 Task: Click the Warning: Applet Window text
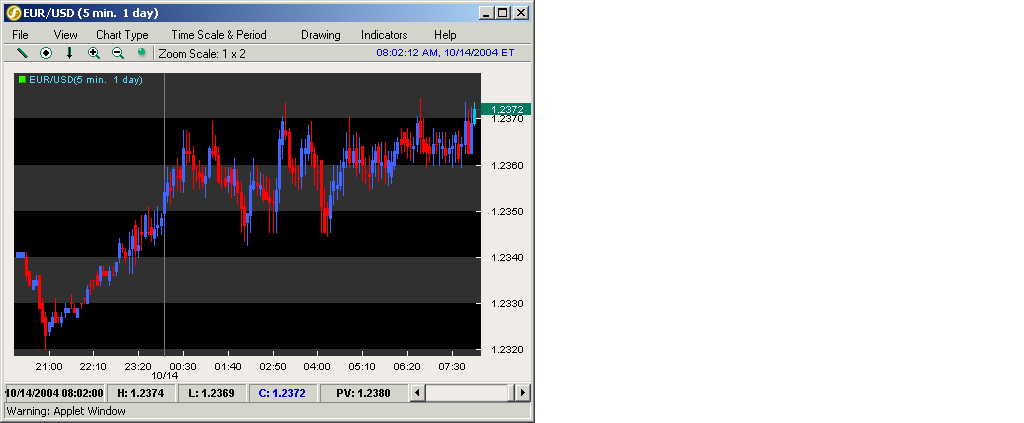point(66,411)
